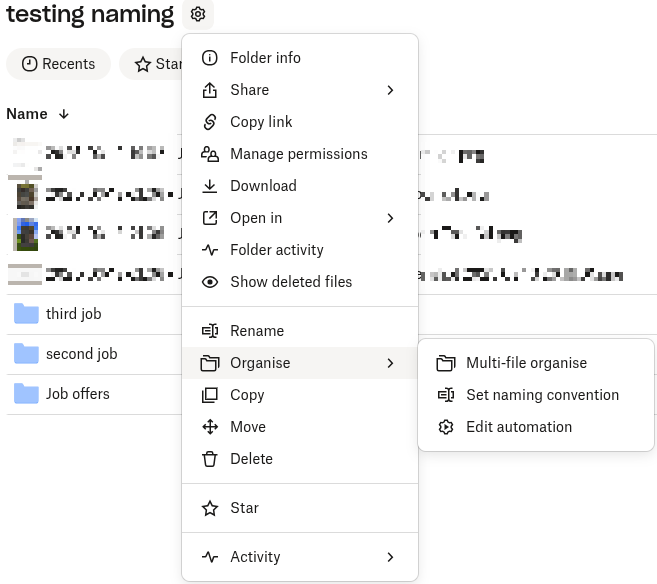Viewport: 657px width, 584px height.
Task: Click the Recents filter button
Action: coord(58,64)
